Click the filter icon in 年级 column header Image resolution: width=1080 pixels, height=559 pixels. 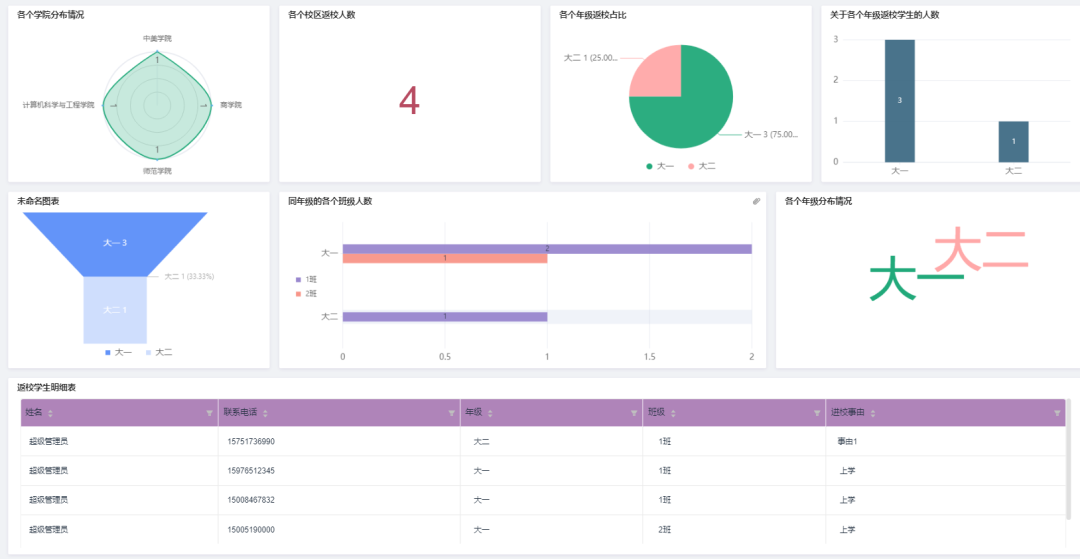point(634,413)
